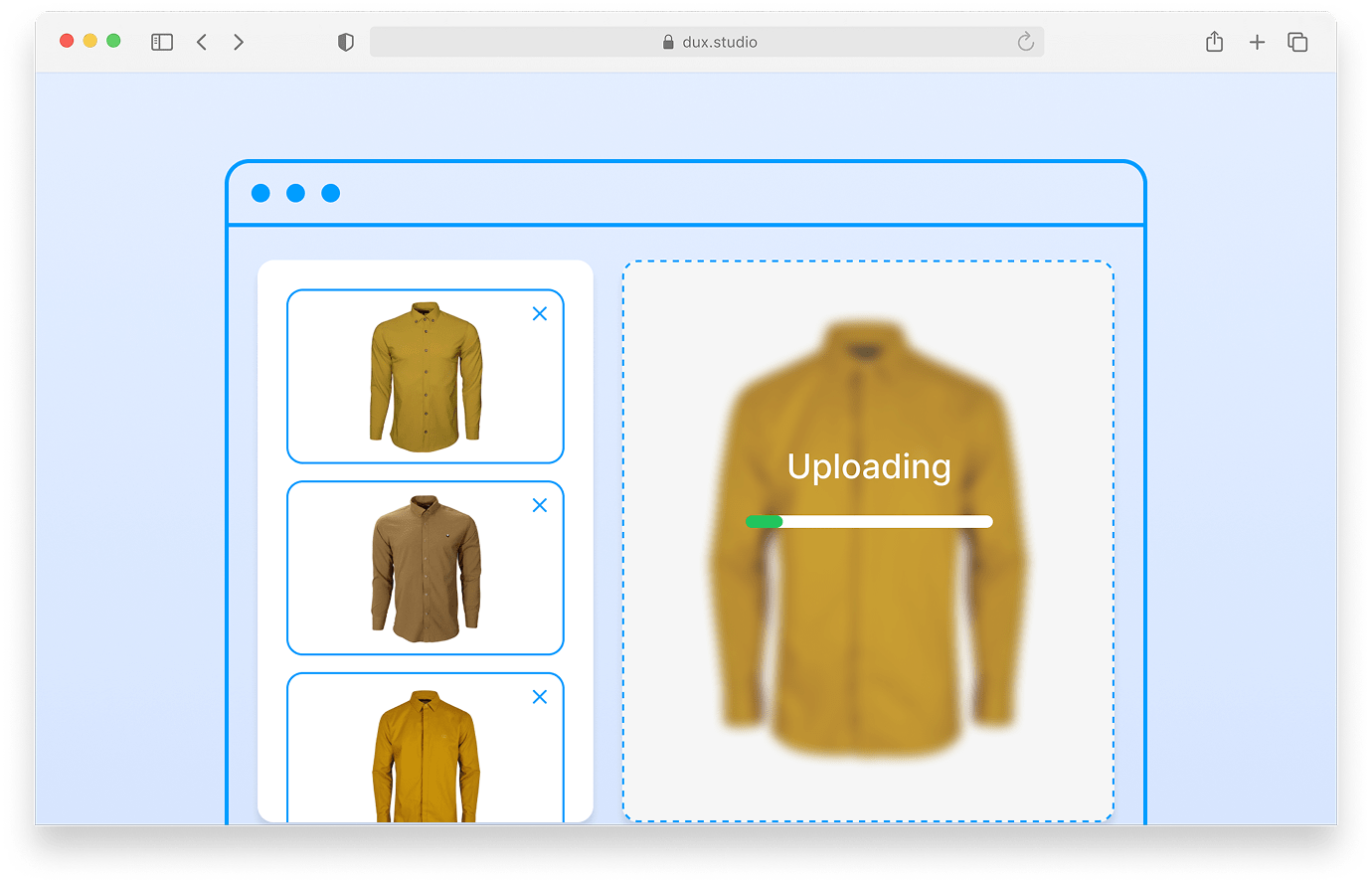The image size is (1372, 883).
Task: Go back using the back arrow
Action: pyautogui.click(x=202, y=42)
